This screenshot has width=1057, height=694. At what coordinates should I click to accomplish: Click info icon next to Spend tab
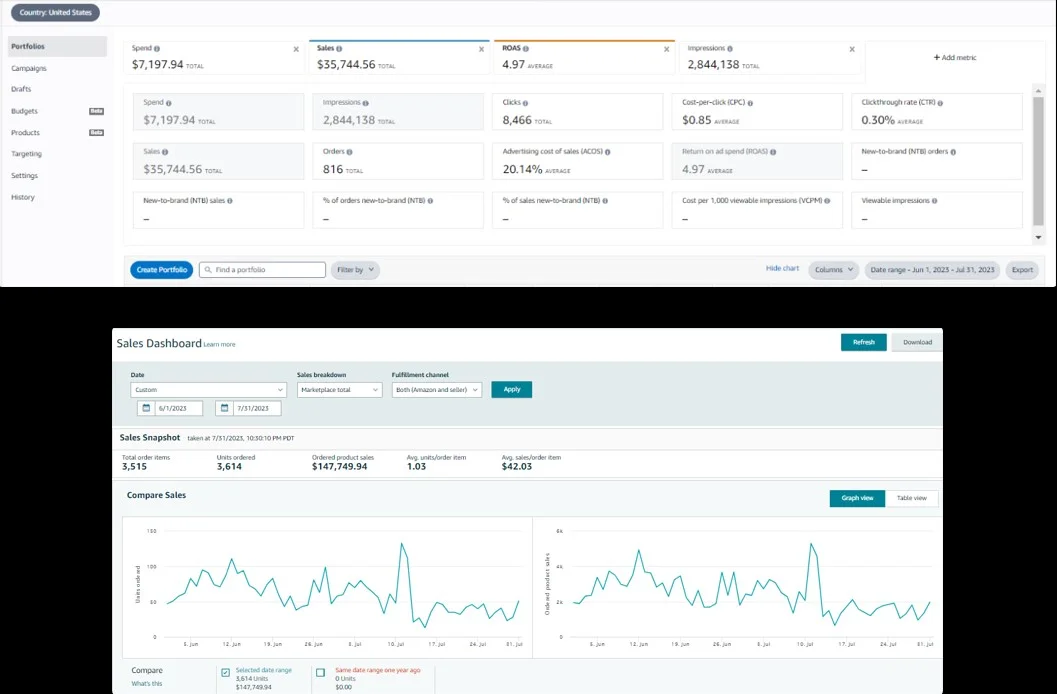(157, 49)
